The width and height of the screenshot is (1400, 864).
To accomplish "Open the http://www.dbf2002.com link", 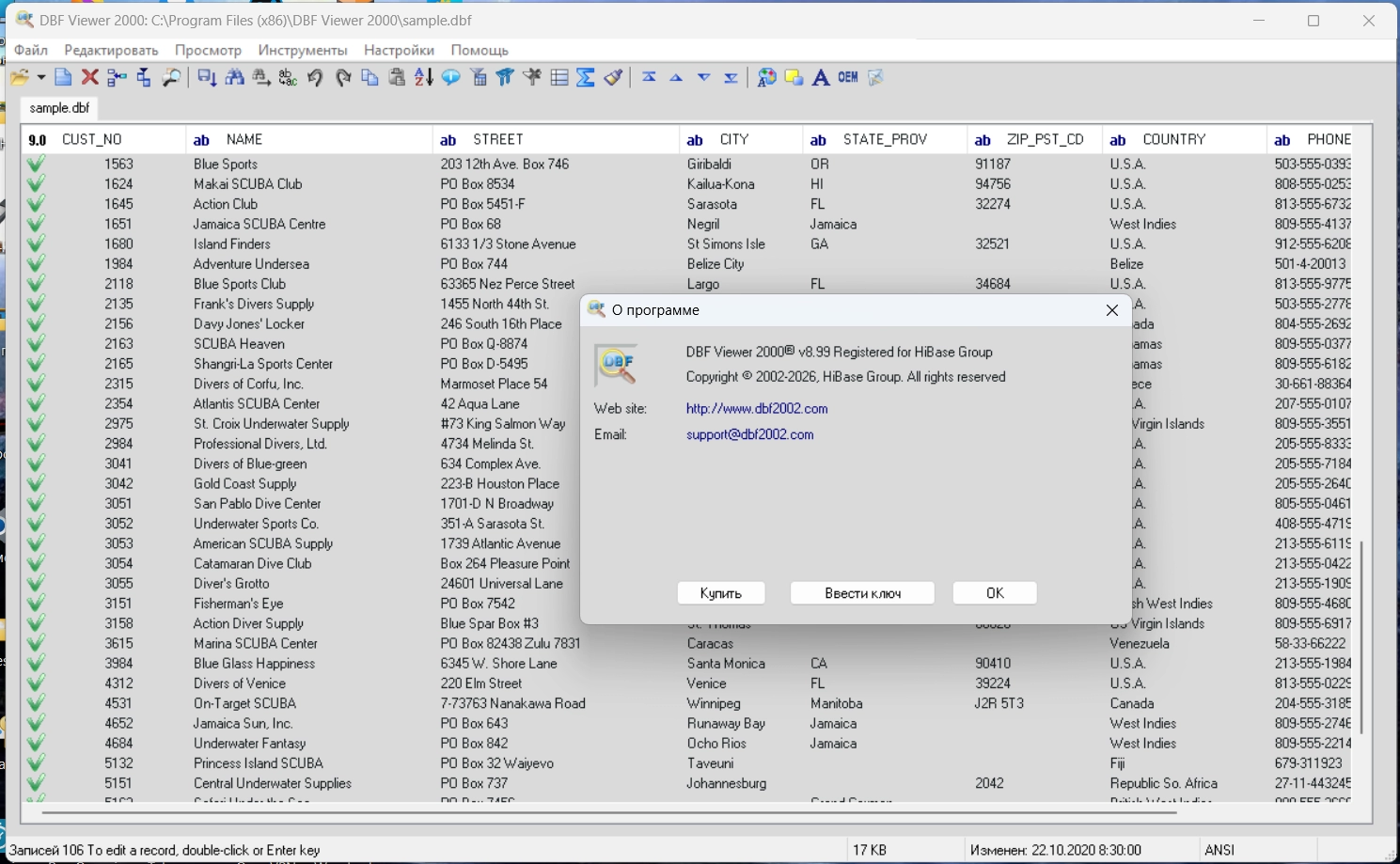I will coord(757,409).
